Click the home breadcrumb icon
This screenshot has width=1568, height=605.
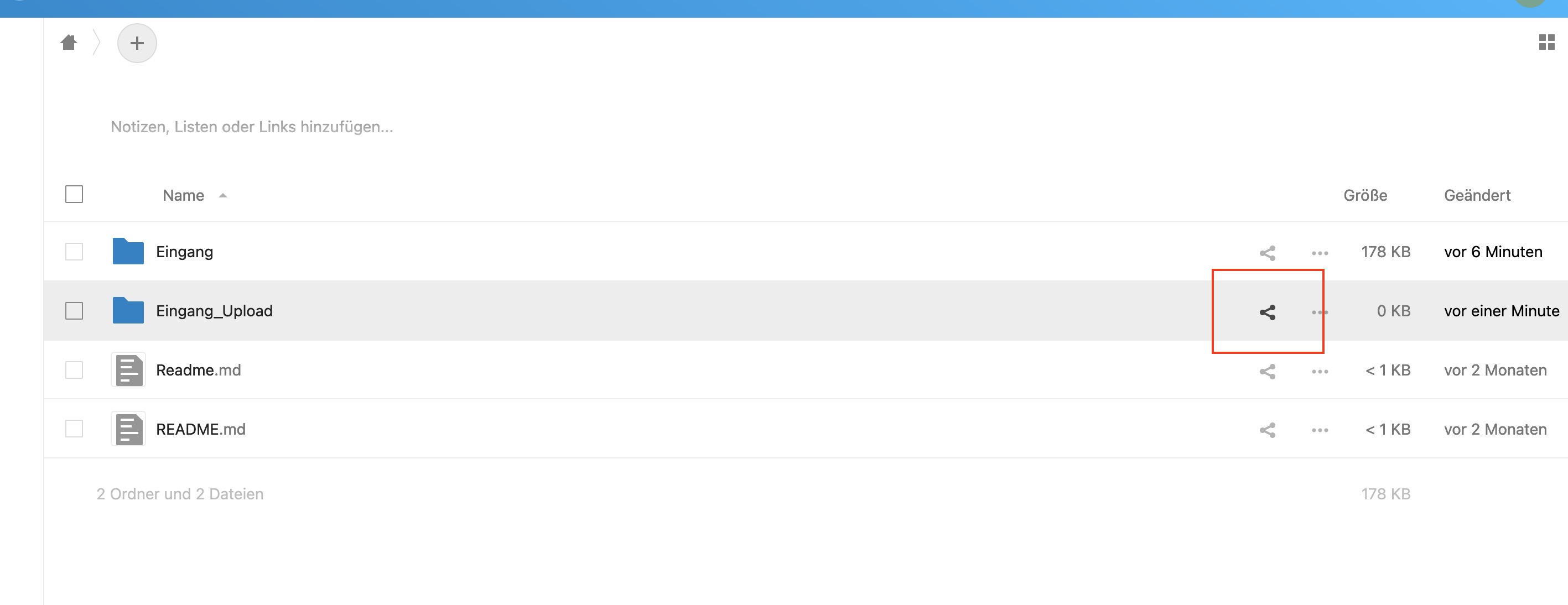[69, 43]
